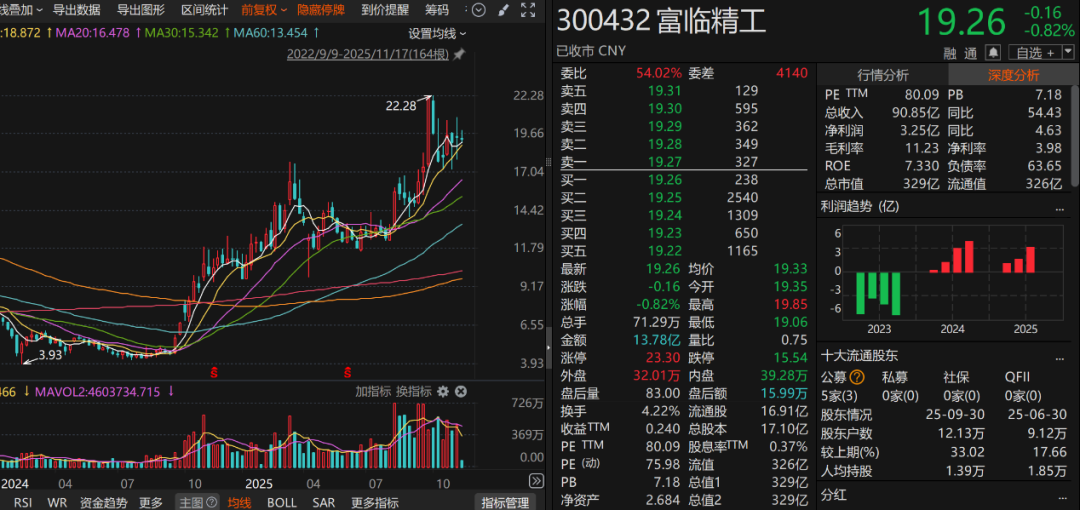Image resolution: width=1080 pixels, height=510 pixels.
Task: Open the circled down-arrow toolbar menu
Action: click(479, 10)
